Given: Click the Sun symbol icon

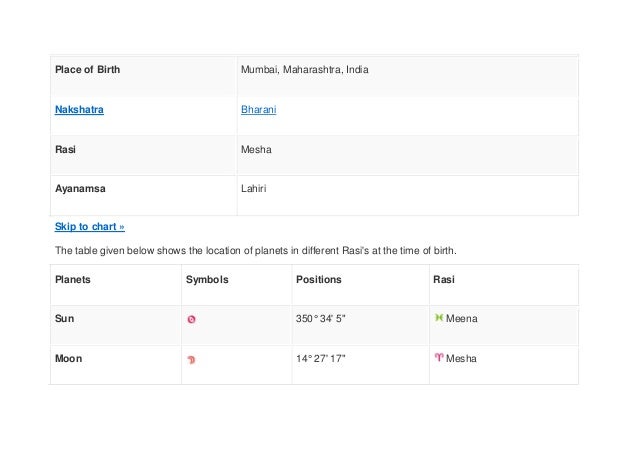Looking at the screenshot, I should pos(191,320).
